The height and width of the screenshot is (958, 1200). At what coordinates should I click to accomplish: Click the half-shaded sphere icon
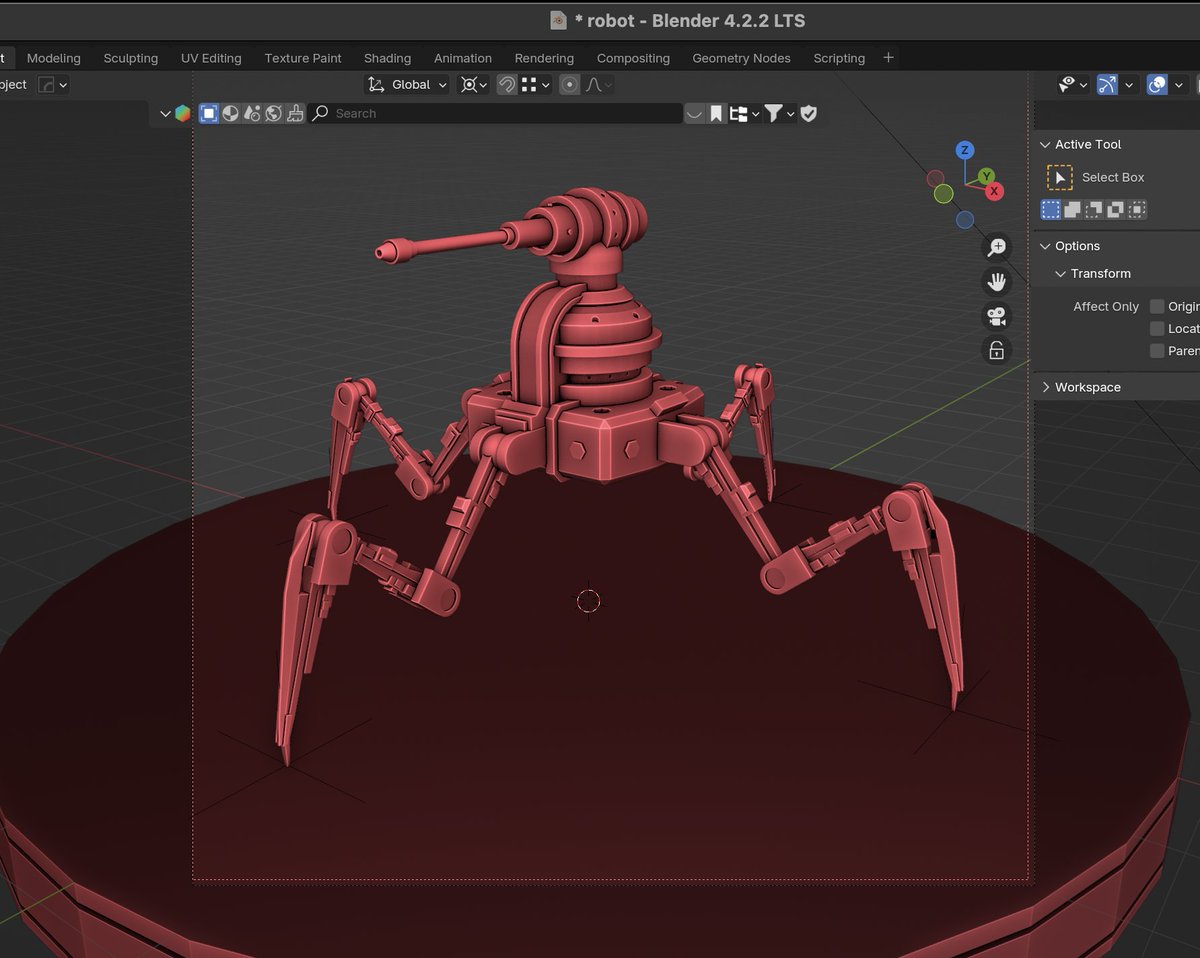pyautogui.click(x=230, y=113)
